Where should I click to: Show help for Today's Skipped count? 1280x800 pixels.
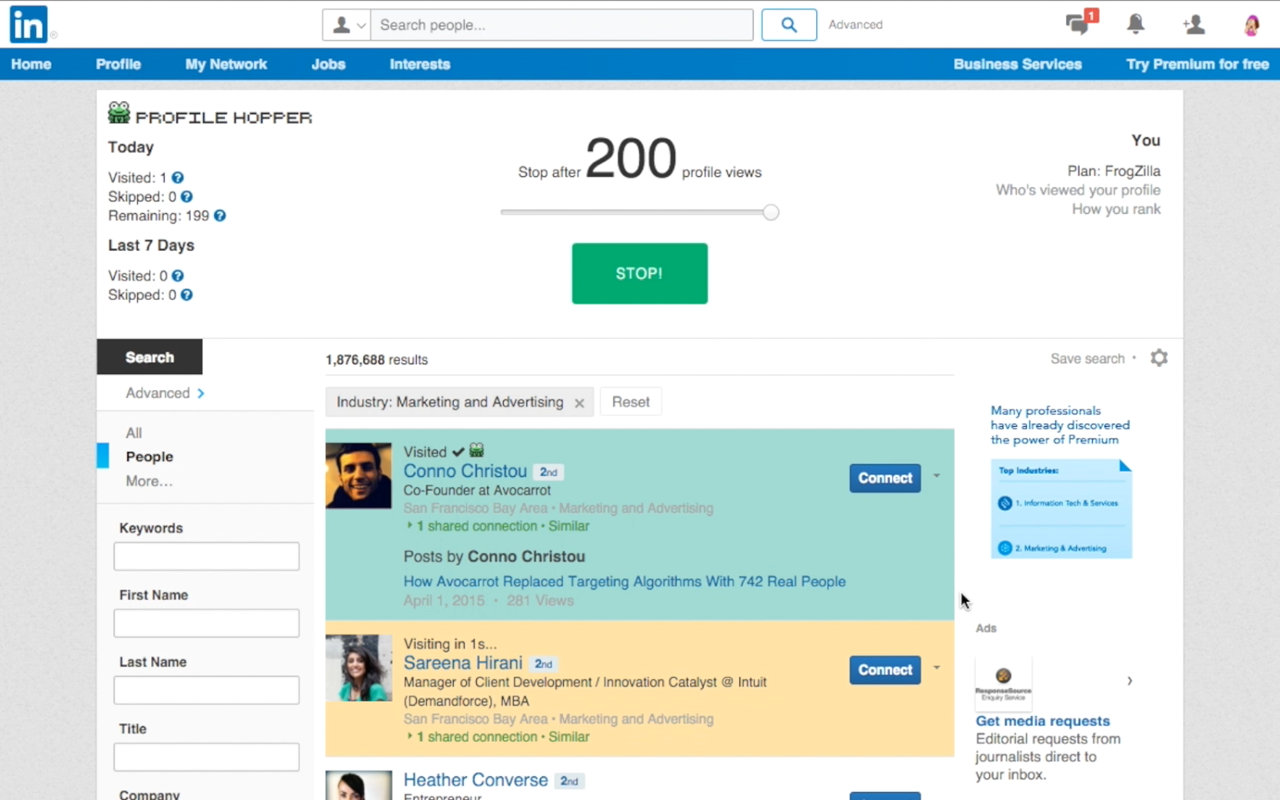coord(186,197)
